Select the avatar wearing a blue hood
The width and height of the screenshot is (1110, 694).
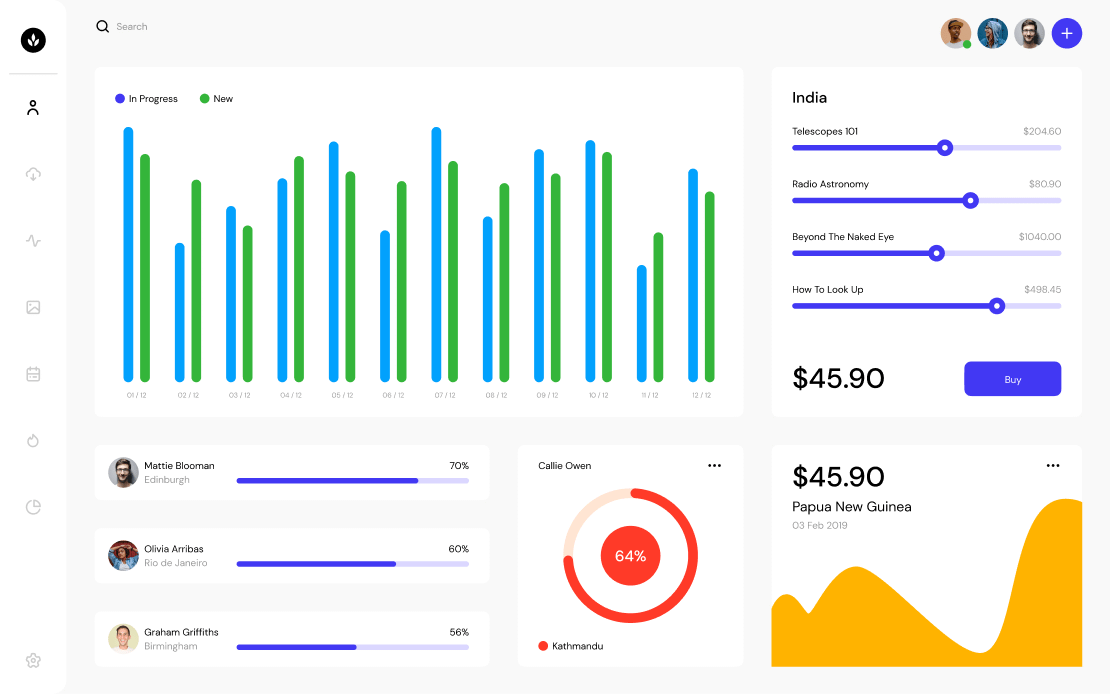[x=992, y=33]
